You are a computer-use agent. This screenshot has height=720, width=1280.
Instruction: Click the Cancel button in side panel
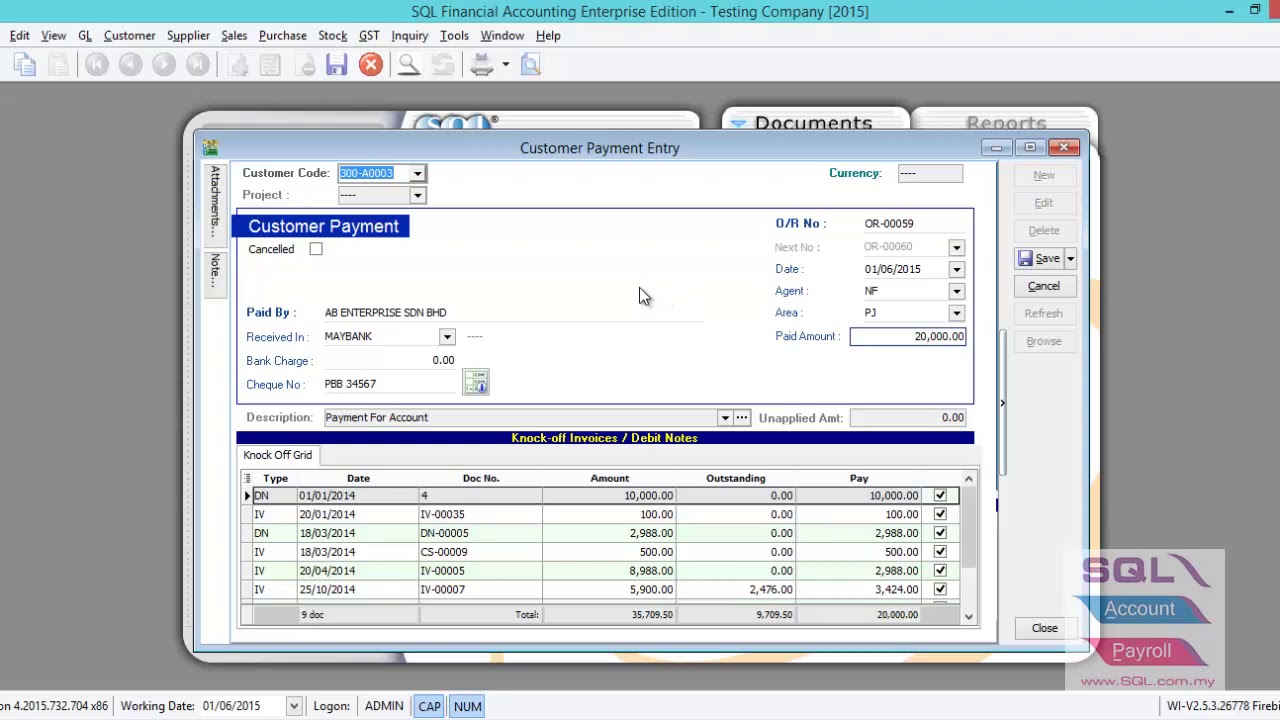1044,286
